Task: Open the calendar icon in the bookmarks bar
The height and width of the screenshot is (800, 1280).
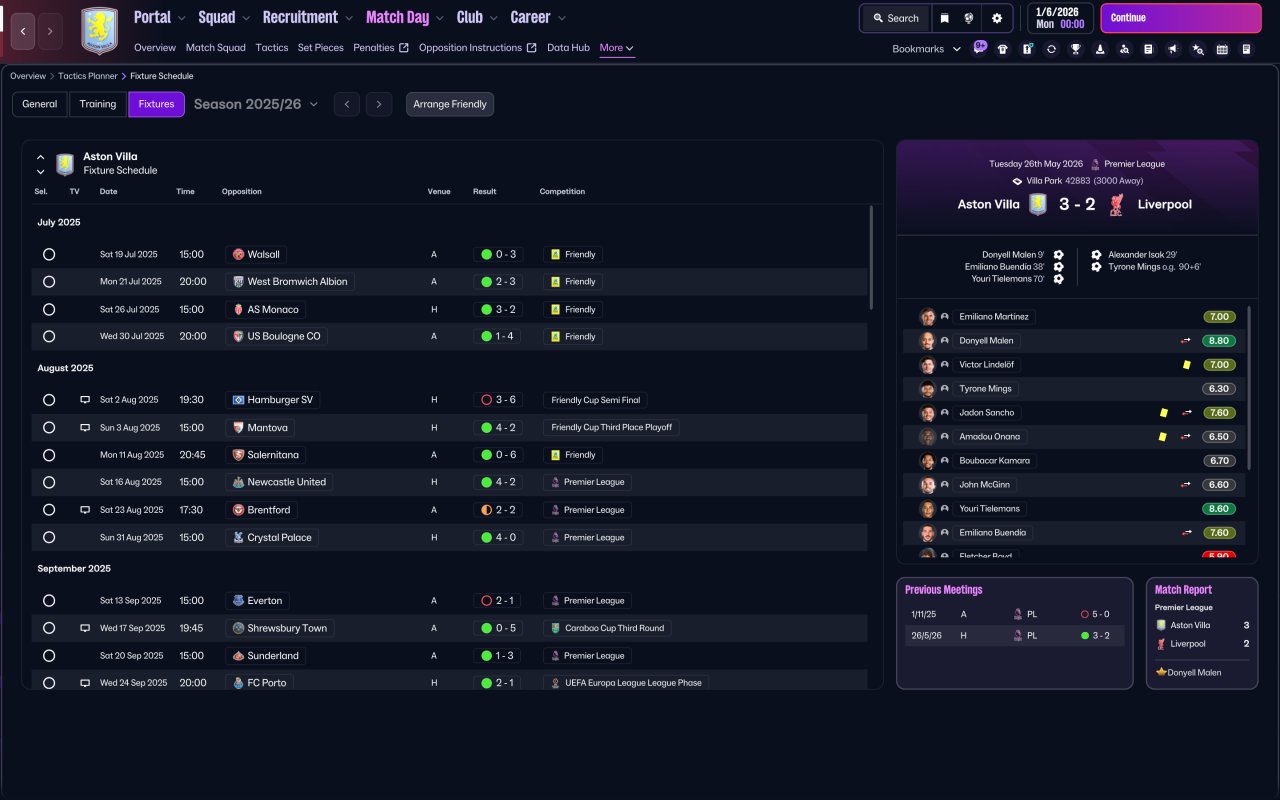Action: 1222,49
